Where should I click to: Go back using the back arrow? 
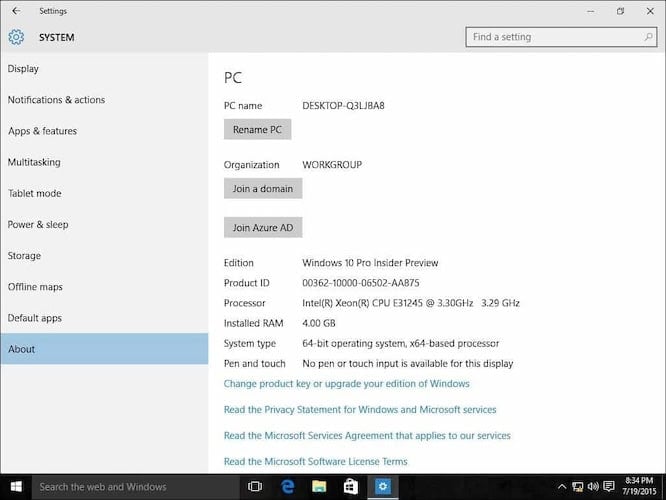[x=16, y=11]
